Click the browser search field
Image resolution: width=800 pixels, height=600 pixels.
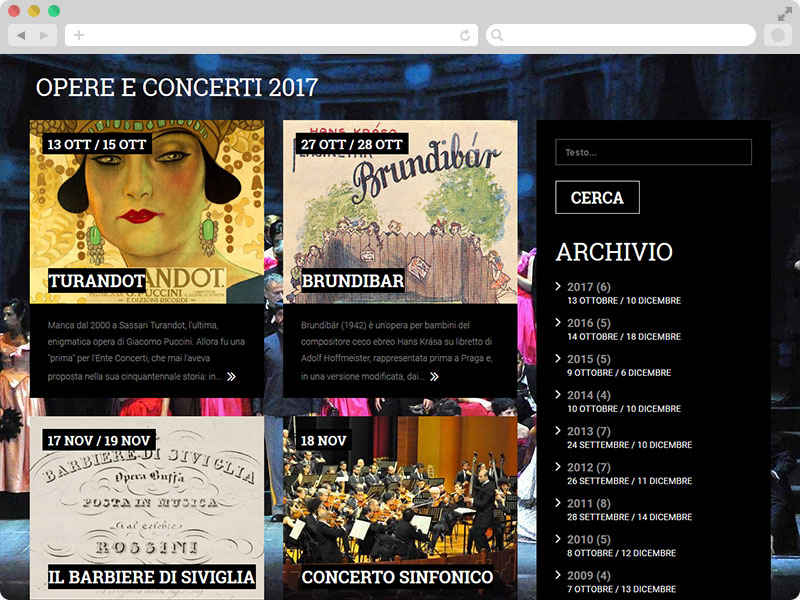pos(621,35)
